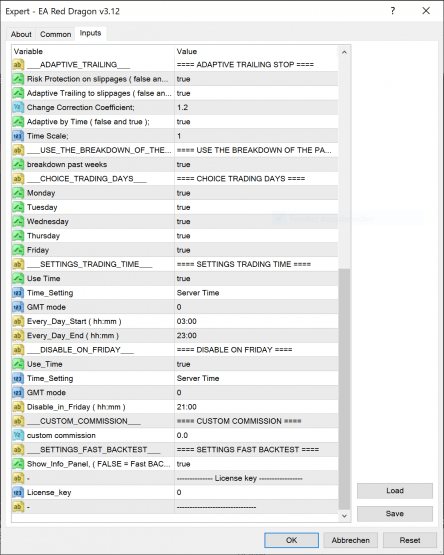444x555 pixels.
Task: Toggle the Tuesday value true
Action: tap(256, 207)
